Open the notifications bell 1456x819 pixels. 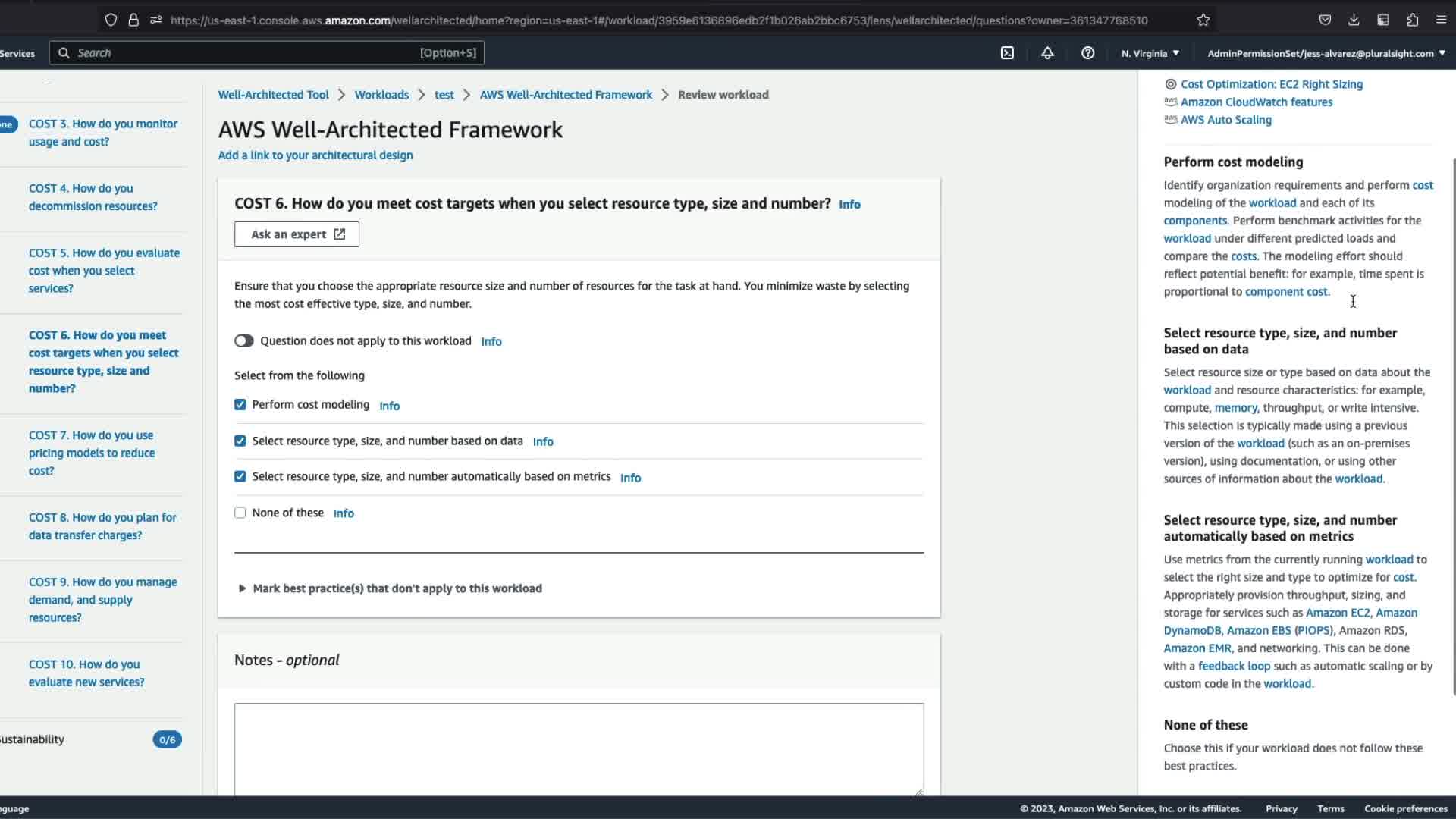tap(1047, 53)
